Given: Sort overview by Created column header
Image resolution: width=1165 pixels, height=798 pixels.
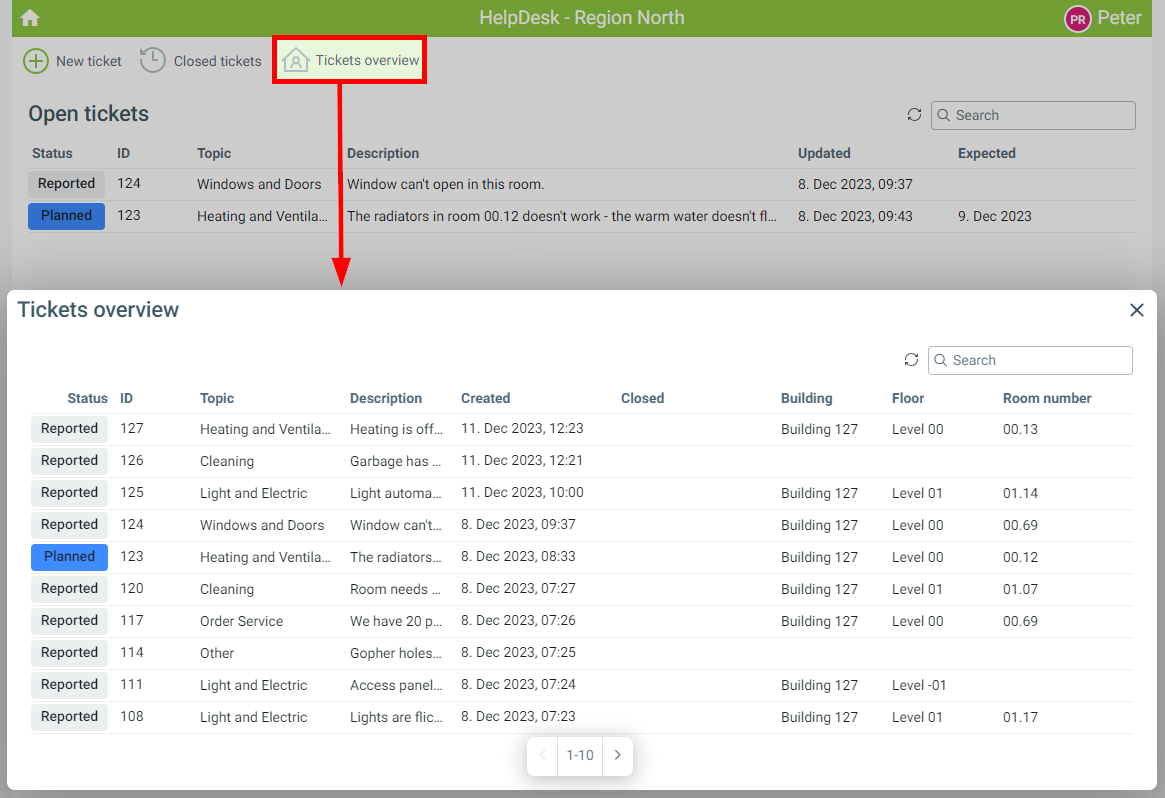Looking at the screenshot, I should (485, 398).
